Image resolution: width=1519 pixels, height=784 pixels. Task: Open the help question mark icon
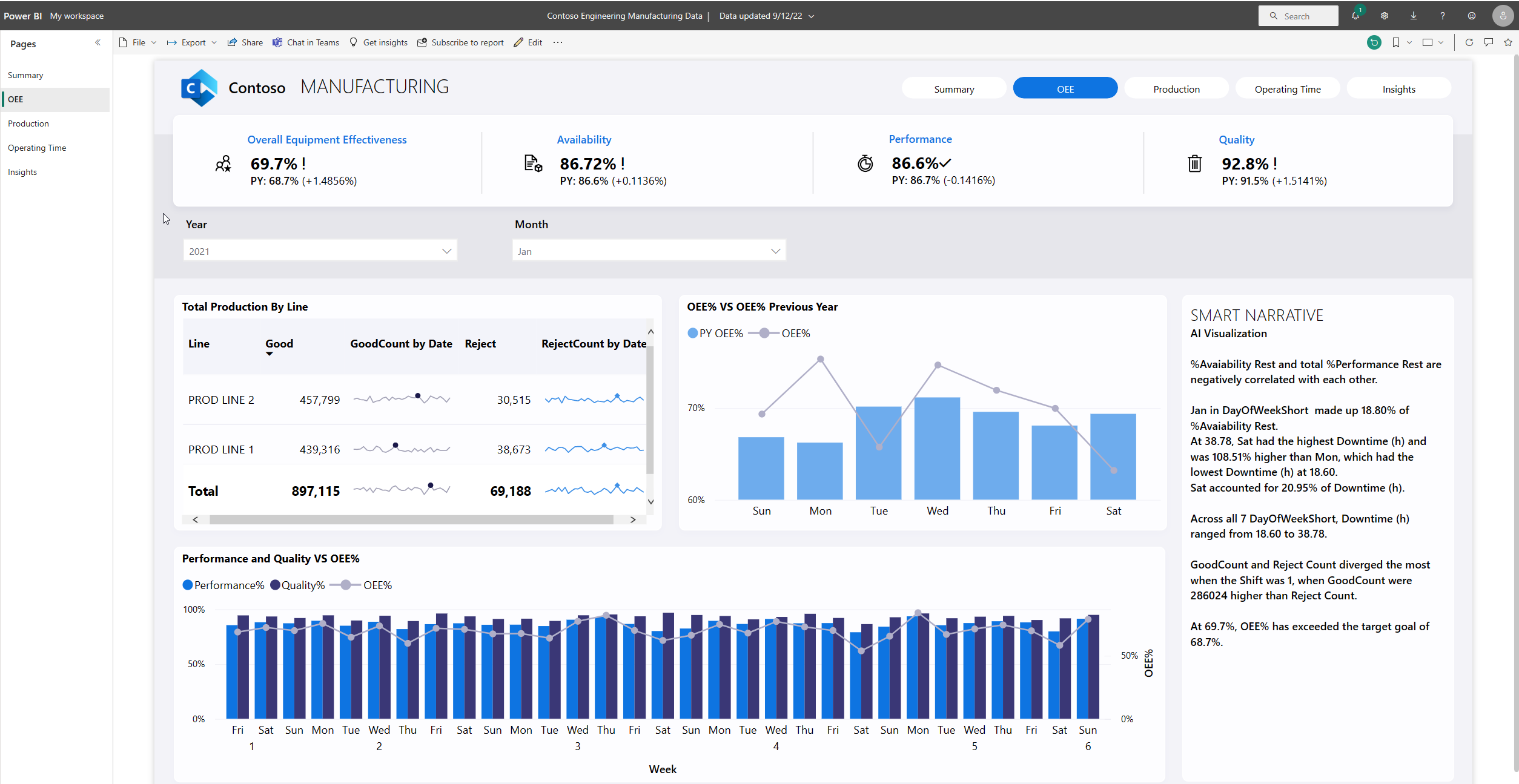pos(1442,16)
